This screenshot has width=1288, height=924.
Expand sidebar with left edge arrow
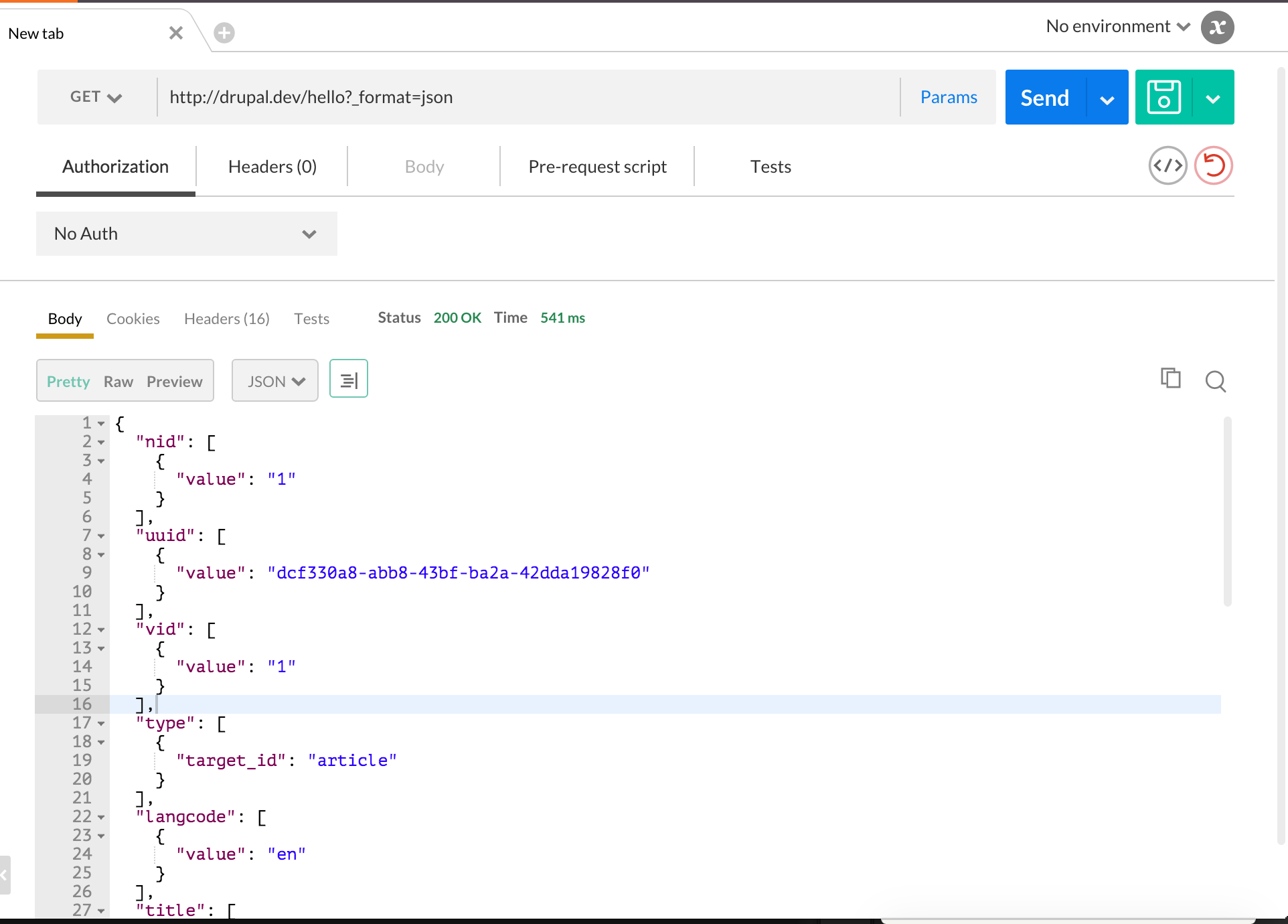[x=5, y=874]
